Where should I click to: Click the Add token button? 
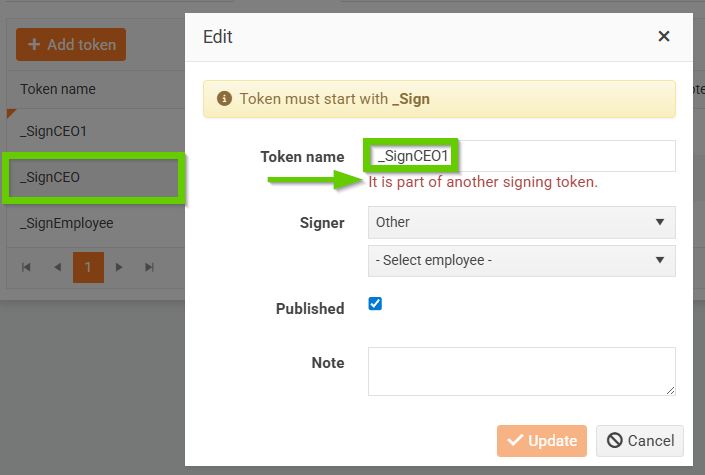(x=71, y=44)
